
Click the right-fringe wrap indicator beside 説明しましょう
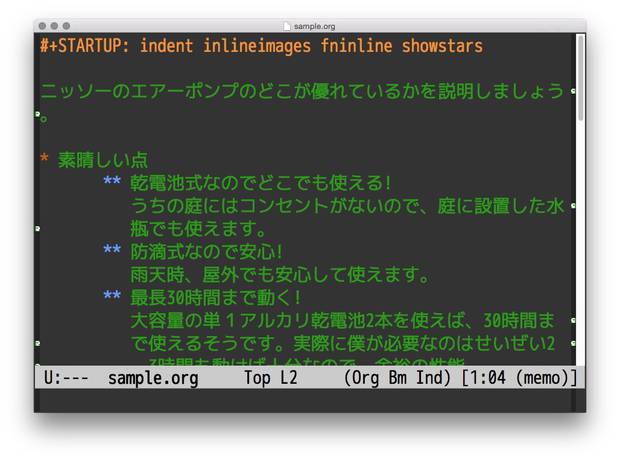[x=573, y=91]
